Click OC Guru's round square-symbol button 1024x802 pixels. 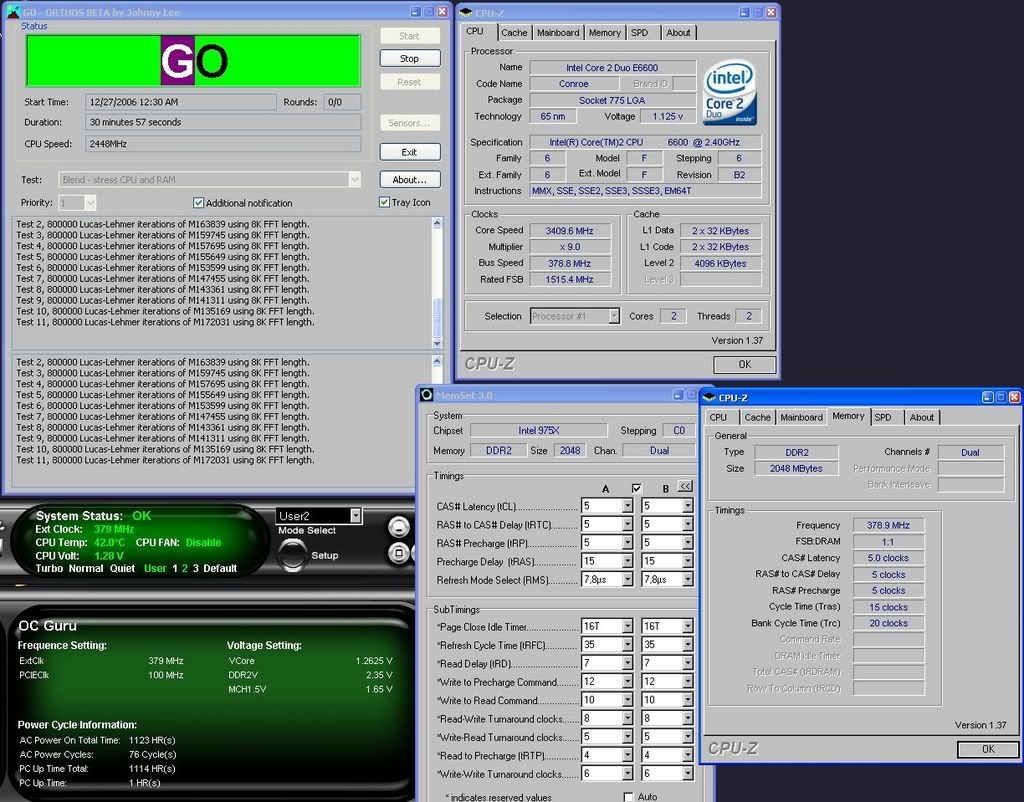click(x=398, y=553)
